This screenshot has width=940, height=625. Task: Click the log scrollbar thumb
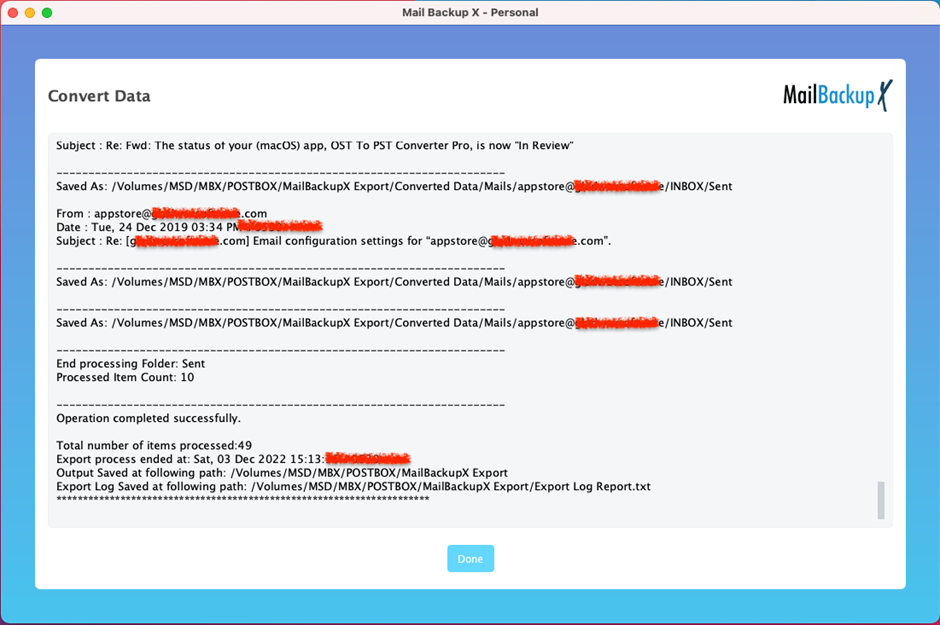881,500
